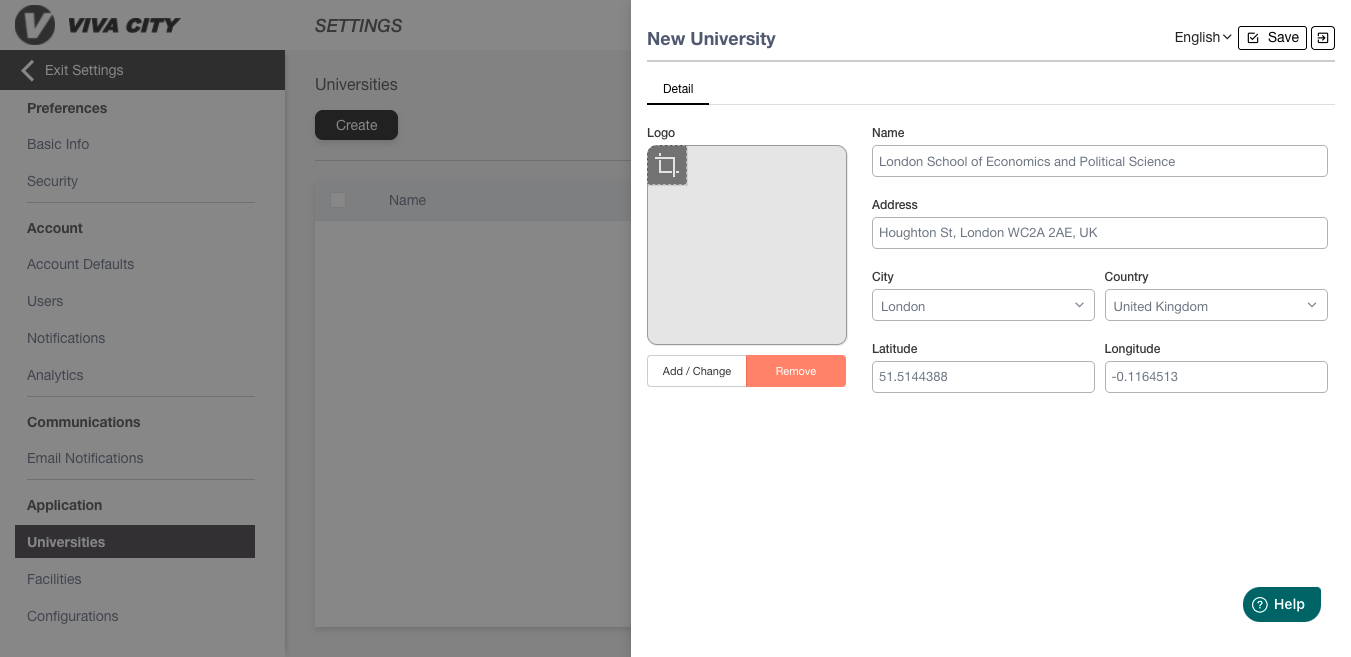The width and height of the screenshot is (1351, 657).
Task: Open the English language dropdown
Action: (x=1203, y=38)
